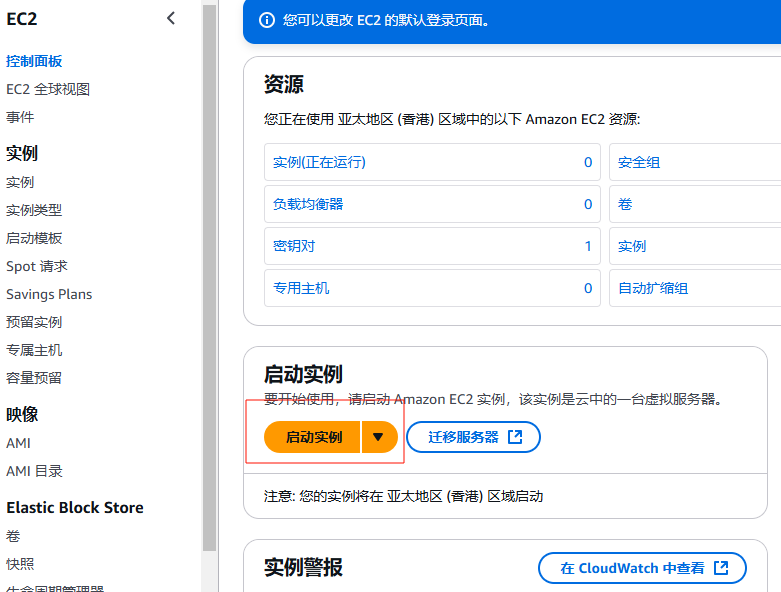This screenshot has height=592, width=781.
Task: Select EC2 全球视图 in the sidebar
Action: point(48,89)
